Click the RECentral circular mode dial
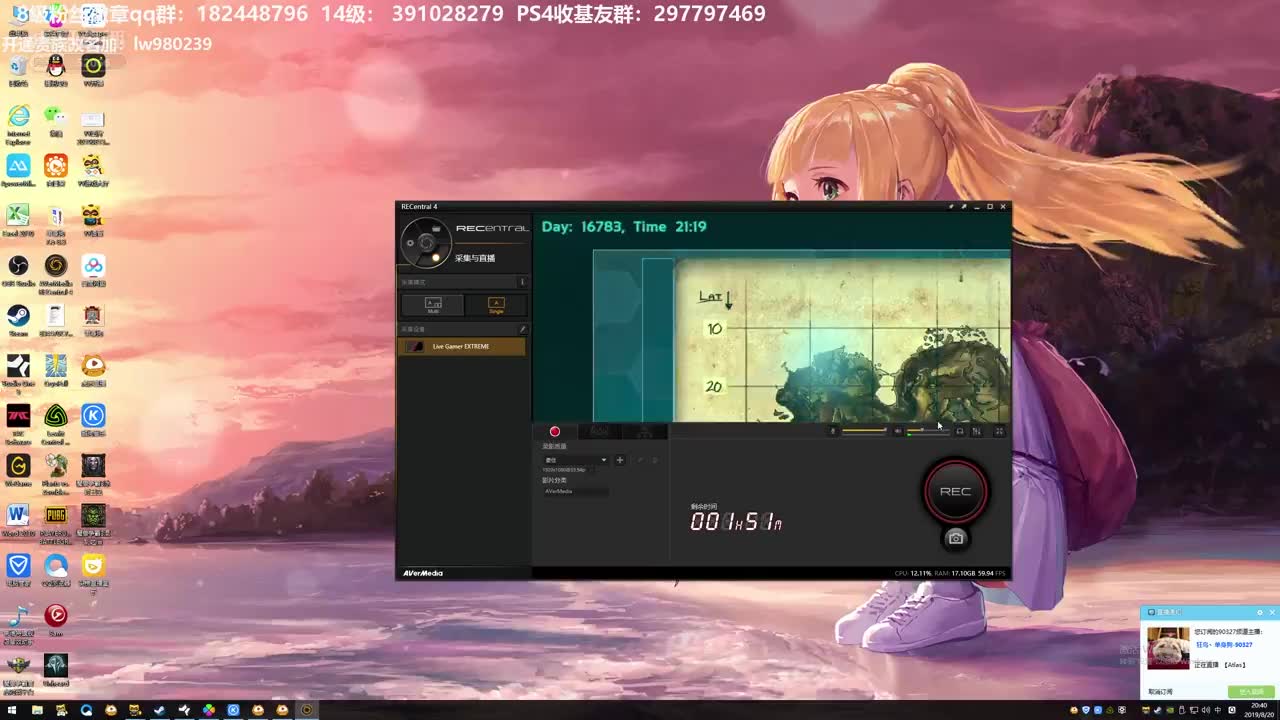The image size is (1280, 720). [426, 243]
